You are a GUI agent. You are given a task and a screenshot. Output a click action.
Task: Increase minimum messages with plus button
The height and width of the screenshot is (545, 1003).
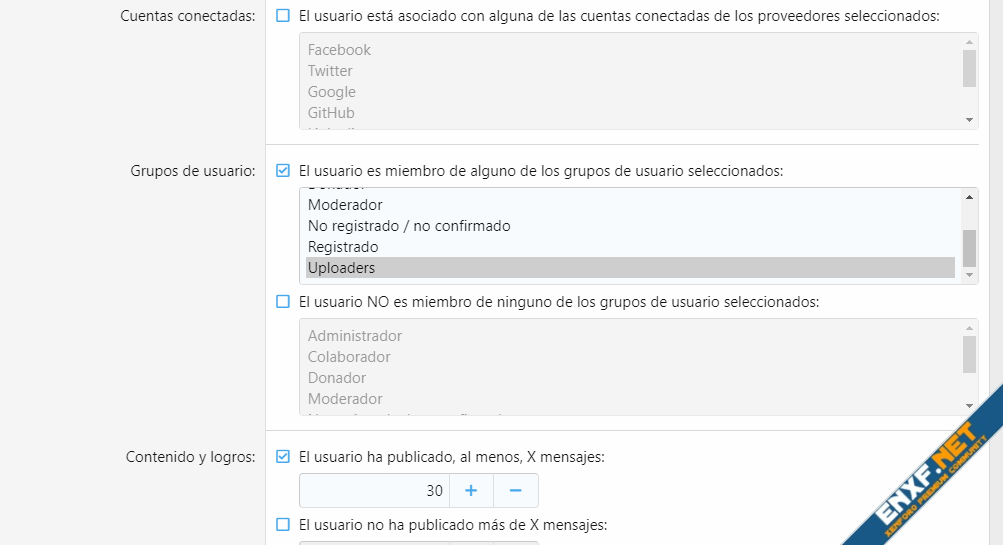click(471, 491)
